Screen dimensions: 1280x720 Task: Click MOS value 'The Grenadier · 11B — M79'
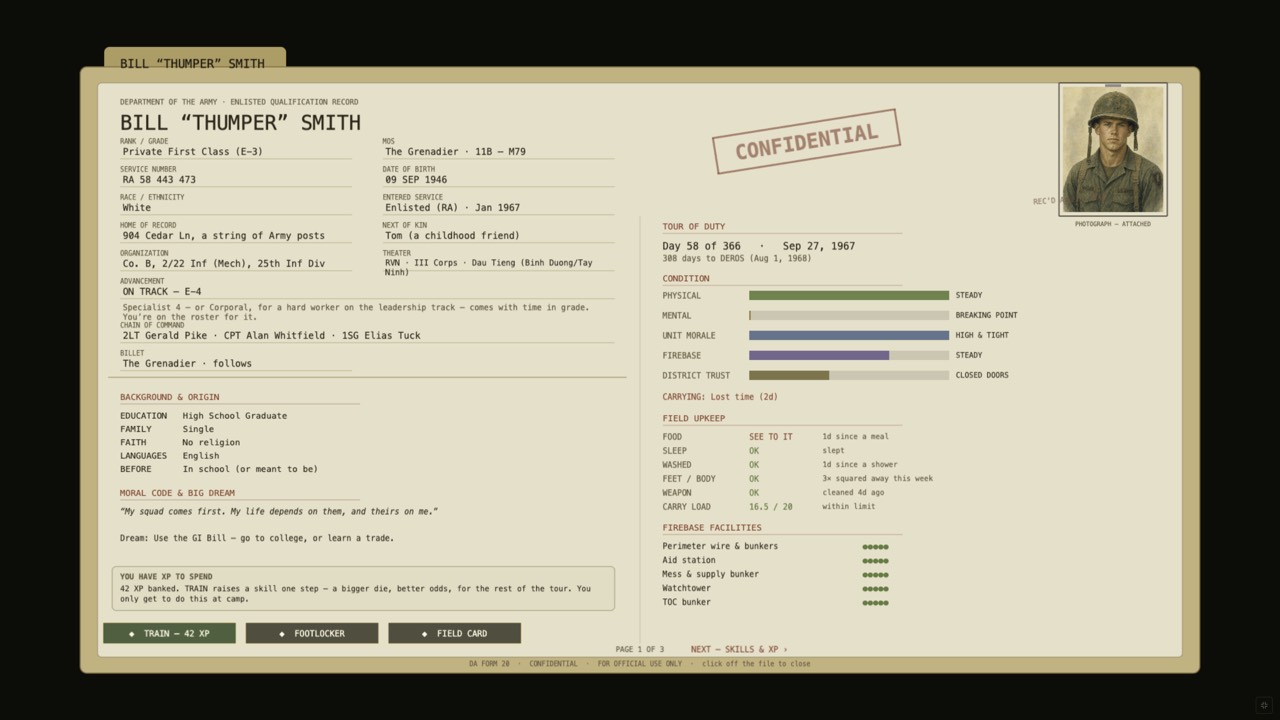click(455, 152)
